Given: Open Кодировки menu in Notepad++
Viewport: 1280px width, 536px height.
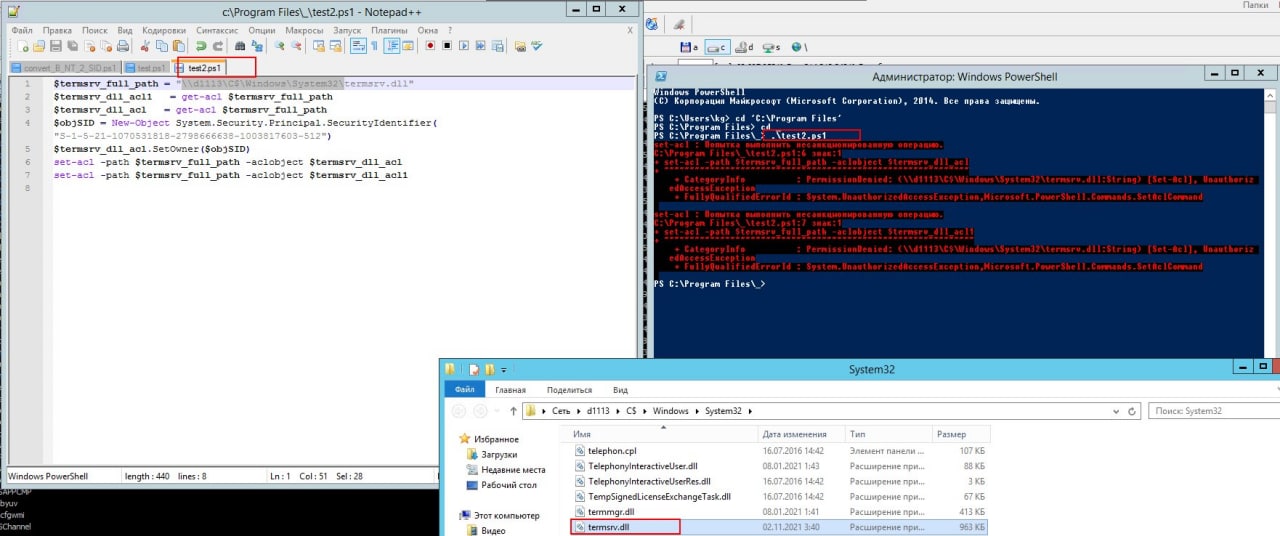Looking at the screenshot, I should [164, 30].
